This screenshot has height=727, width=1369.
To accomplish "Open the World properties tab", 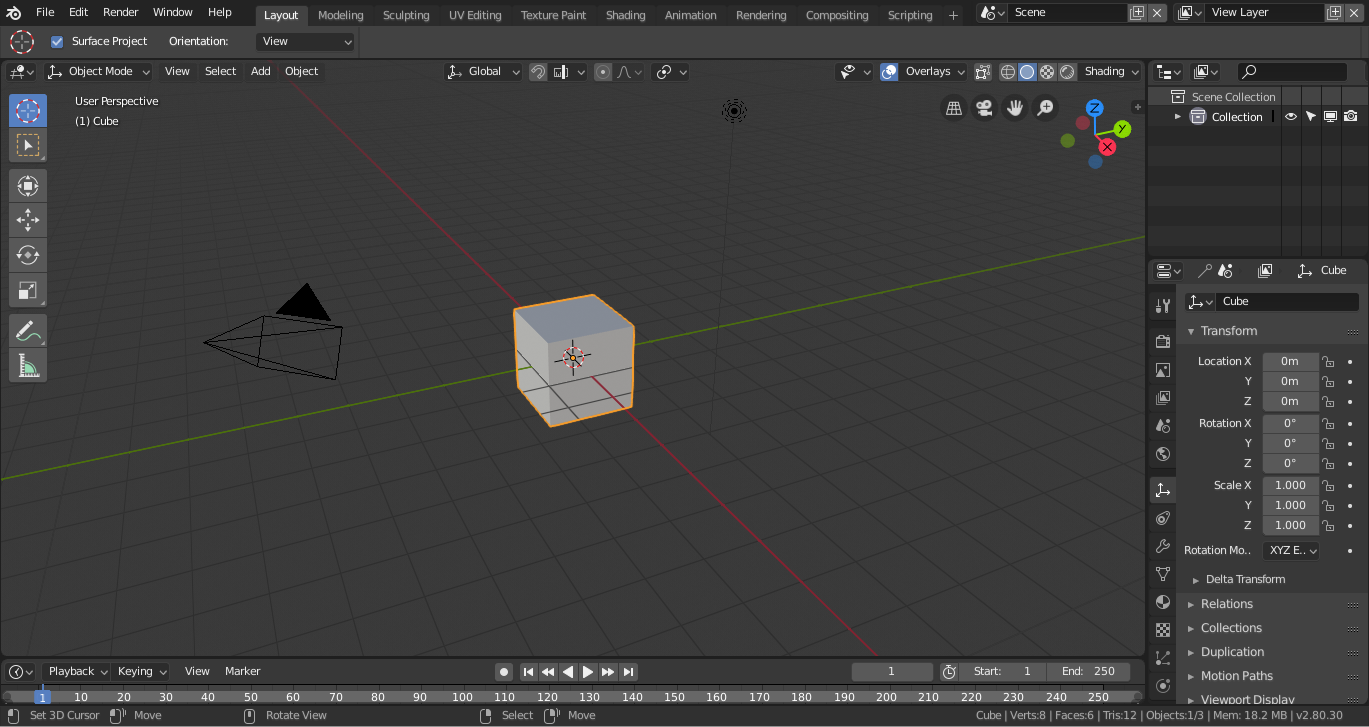I will (x=1162, y=454).
